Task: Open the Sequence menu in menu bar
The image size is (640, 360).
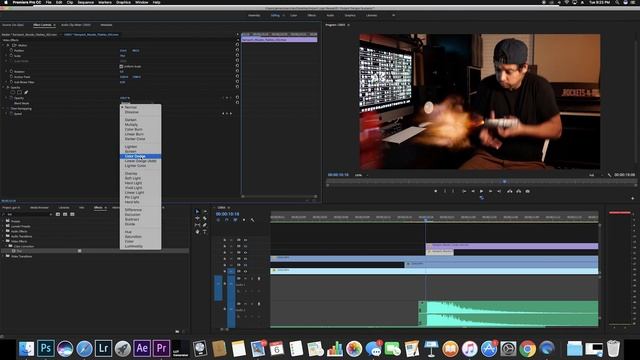Action: 86,2
